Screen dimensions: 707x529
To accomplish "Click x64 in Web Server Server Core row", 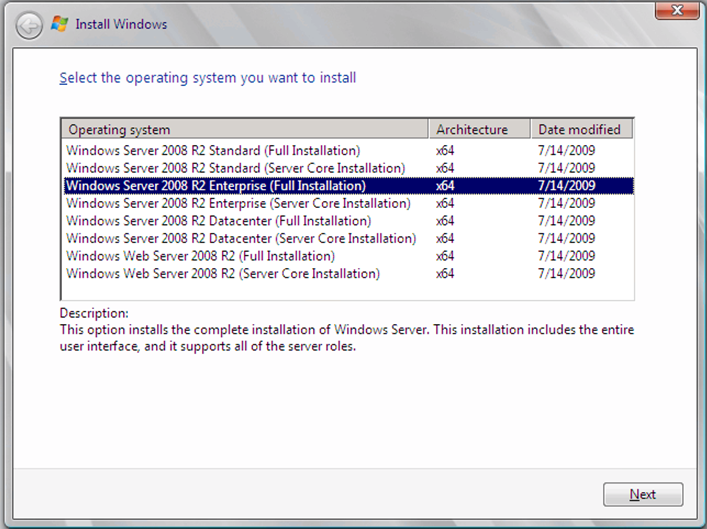I will click(x=445, y=273).
